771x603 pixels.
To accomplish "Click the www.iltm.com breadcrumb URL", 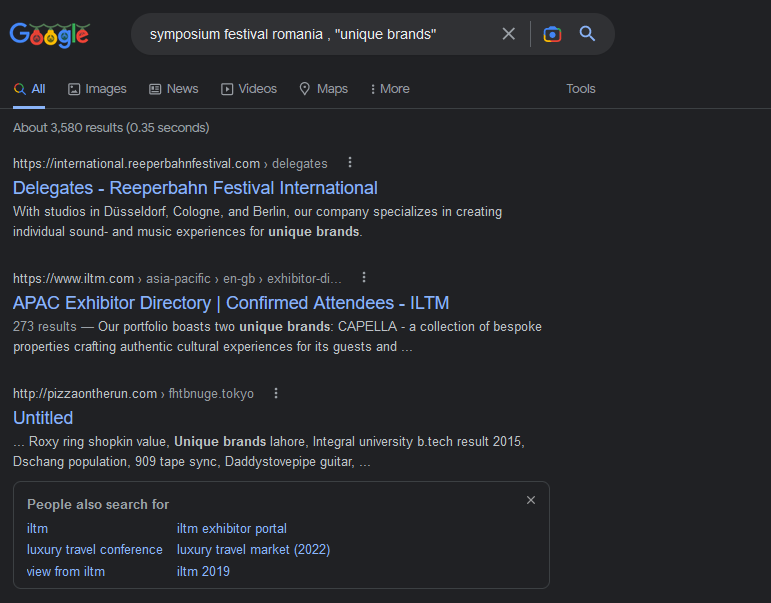I will 177,279.
